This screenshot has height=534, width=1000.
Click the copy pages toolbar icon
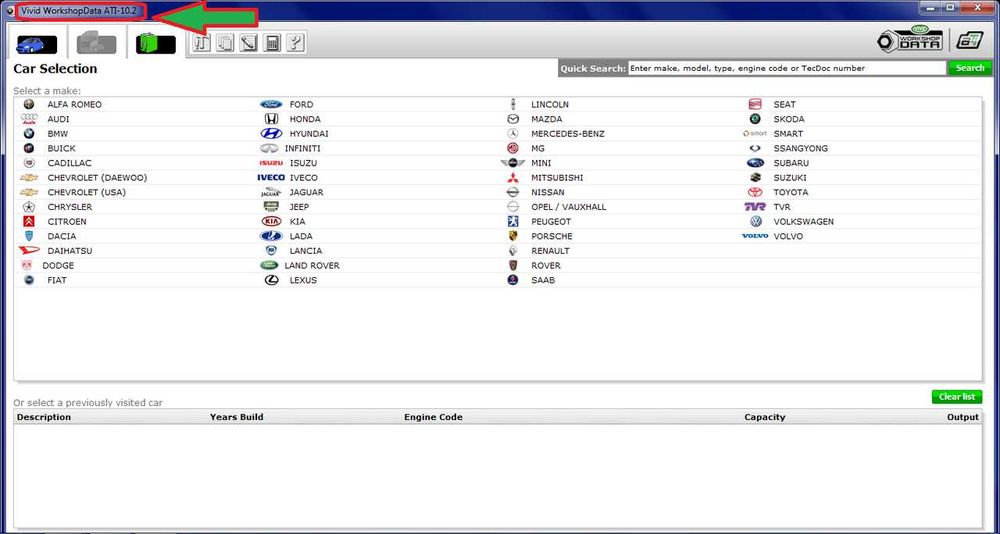[x=225, y=43]
